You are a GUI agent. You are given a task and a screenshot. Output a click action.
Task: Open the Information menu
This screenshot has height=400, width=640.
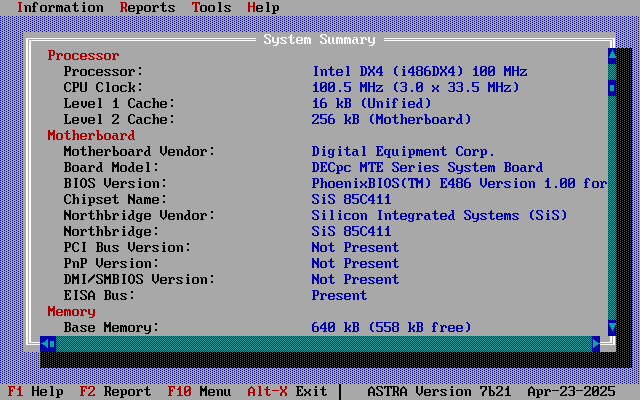60,7
